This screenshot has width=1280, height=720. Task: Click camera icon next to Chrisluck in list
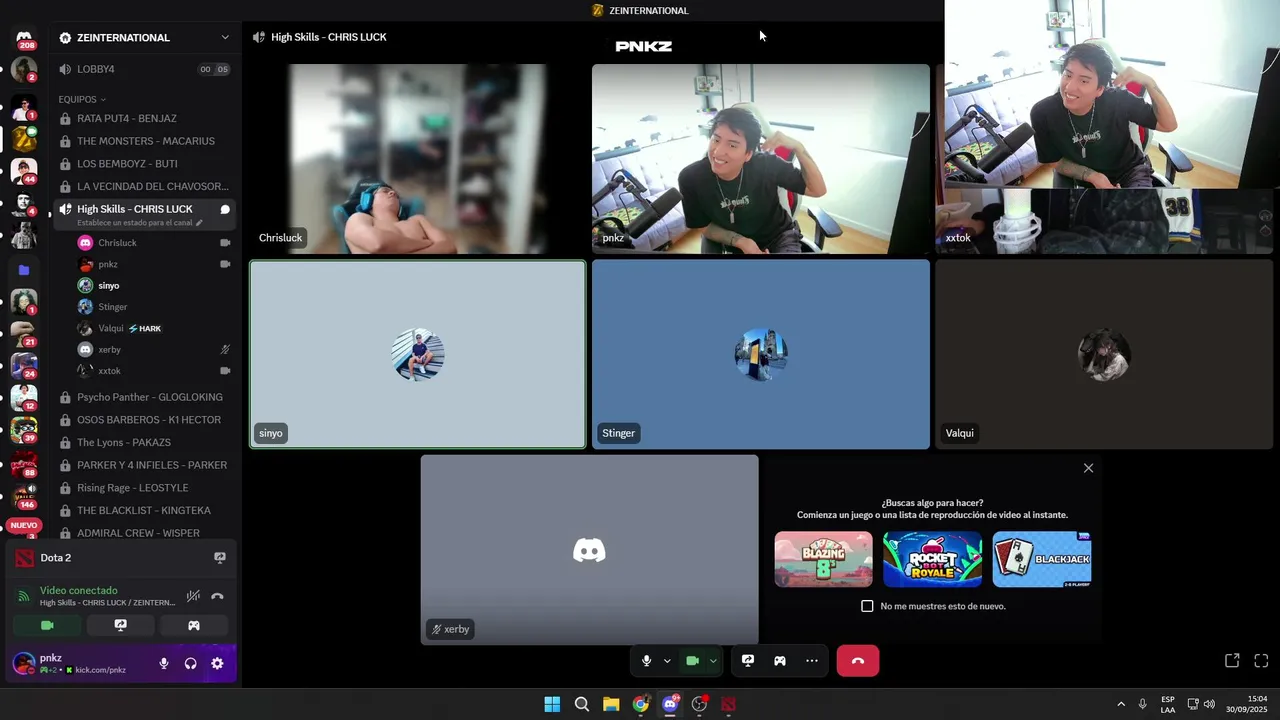click(225, 243)
